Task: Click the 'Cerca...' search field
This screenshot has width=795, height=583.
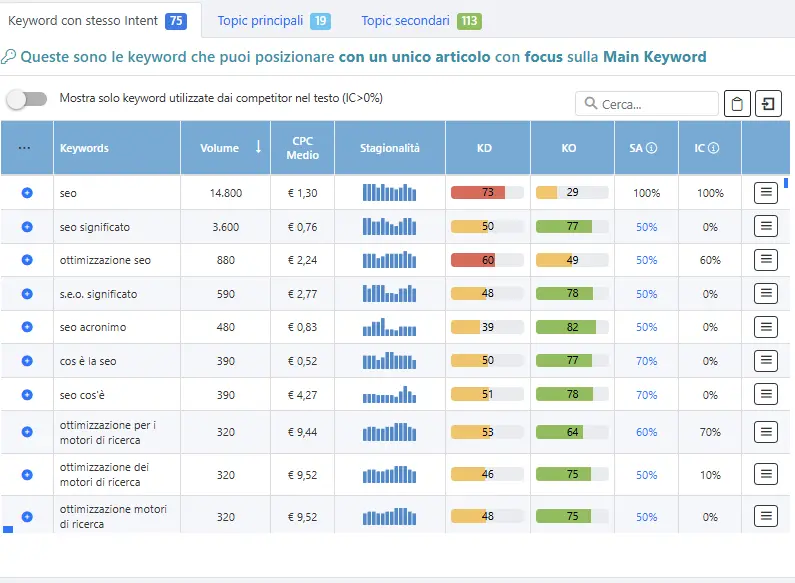Action: [647, 104]
